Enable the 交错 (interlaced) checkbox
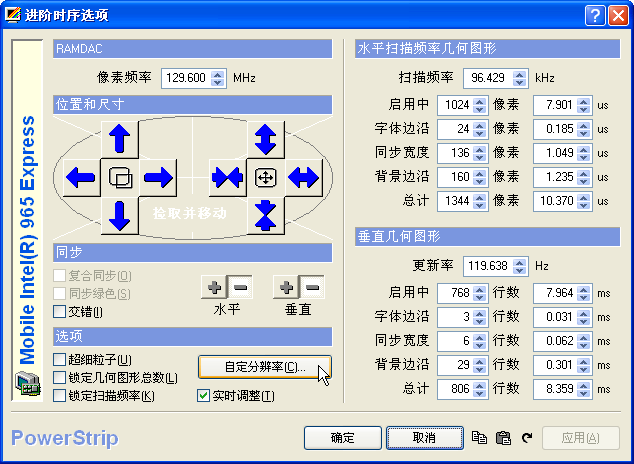 coord(60,311)
